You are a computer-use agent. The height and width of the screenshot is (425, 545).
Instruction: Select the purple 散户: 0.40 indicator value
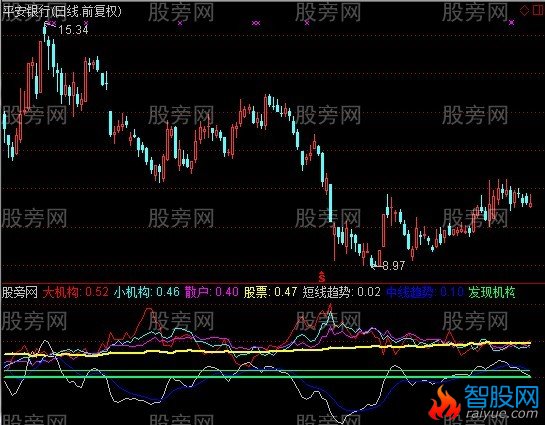point(211,292)
